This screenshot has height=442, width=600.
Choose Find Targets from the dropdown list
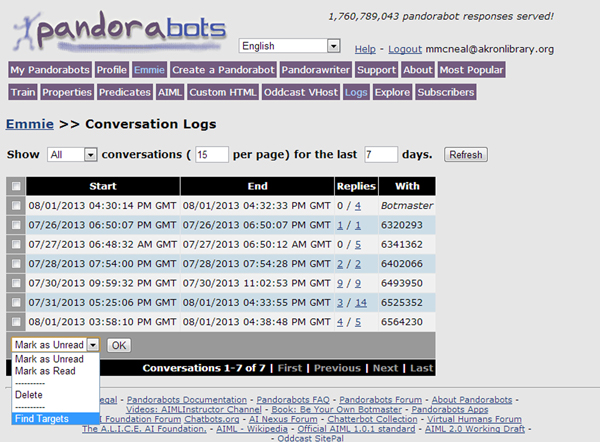coord(42,419)
